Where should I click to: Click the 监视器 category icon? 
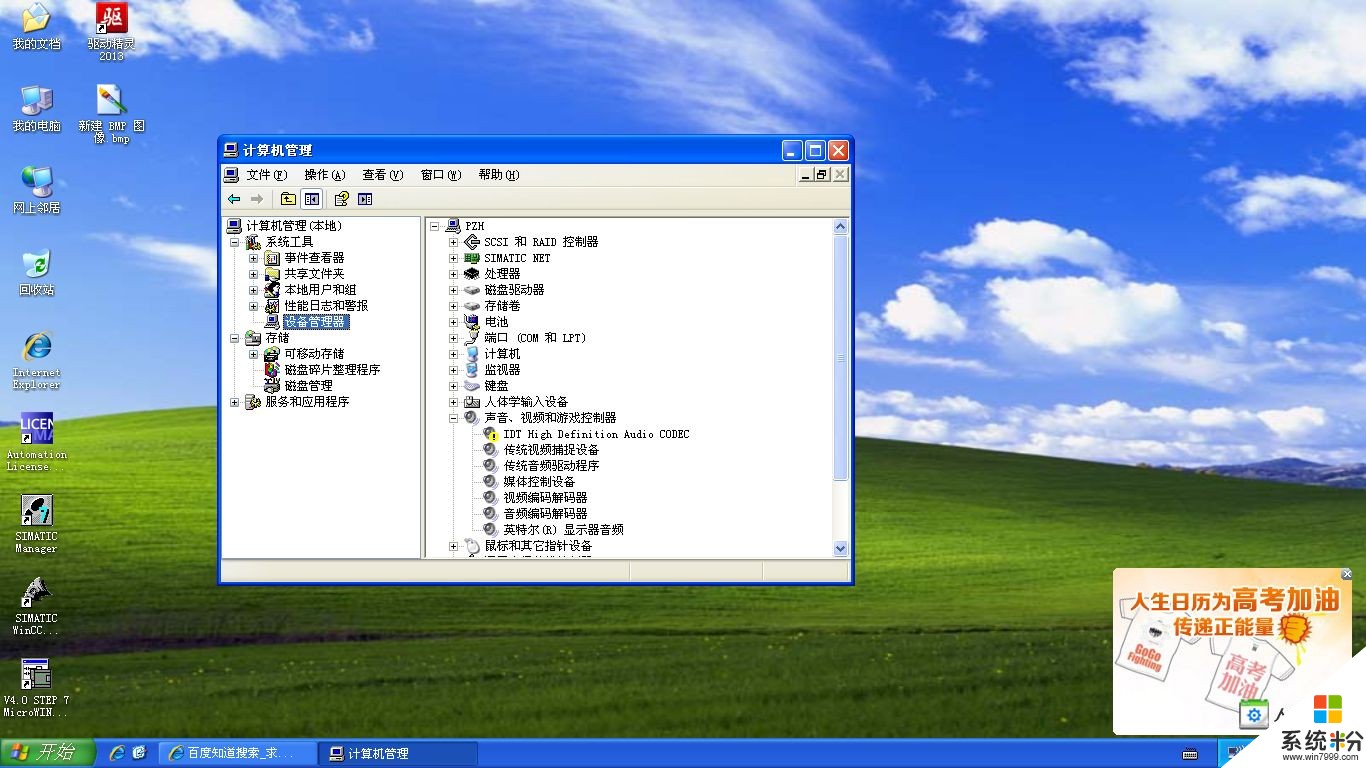pos(472,370)
